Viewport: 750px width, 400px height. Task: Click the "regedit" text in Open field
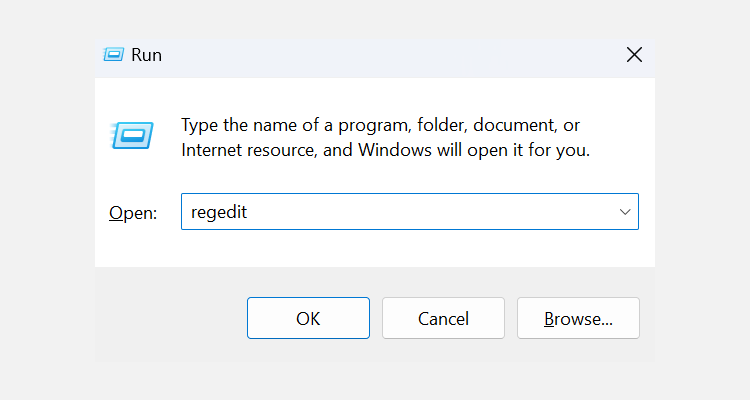(219, 212)
